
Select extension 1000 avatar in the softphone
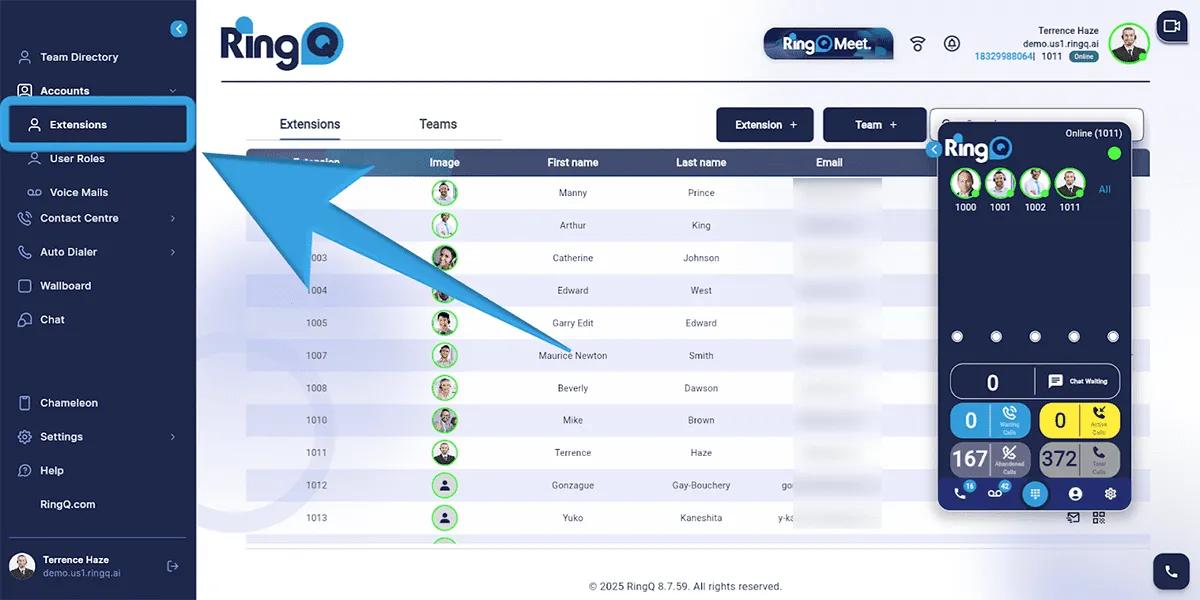(965, 183)
